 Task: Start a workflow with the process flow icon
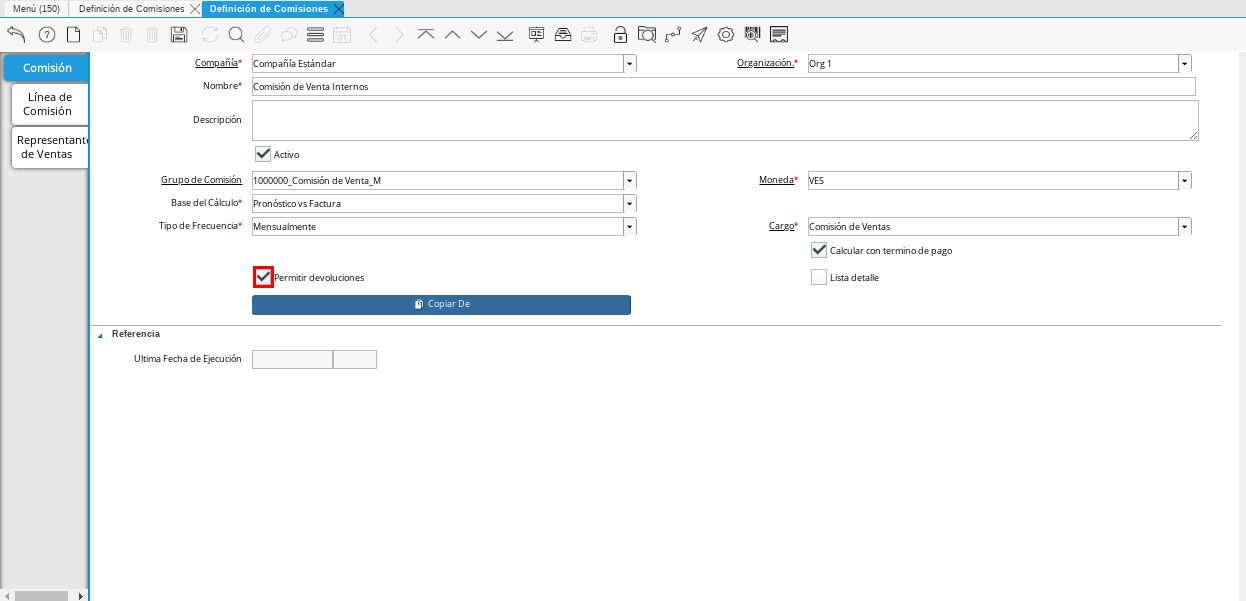point(673,34)
